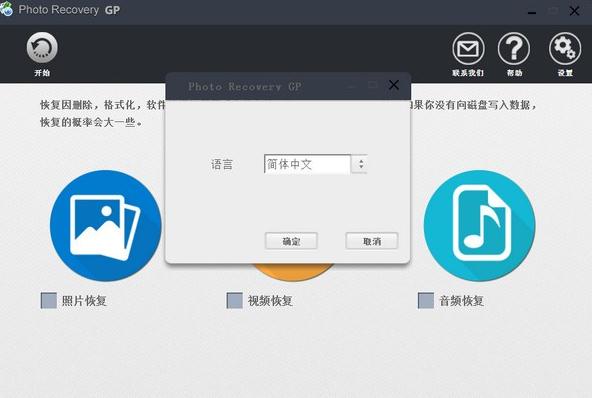Click the 开始 start recovery icon
Screen dimensions: 592x398
(42, 48)
